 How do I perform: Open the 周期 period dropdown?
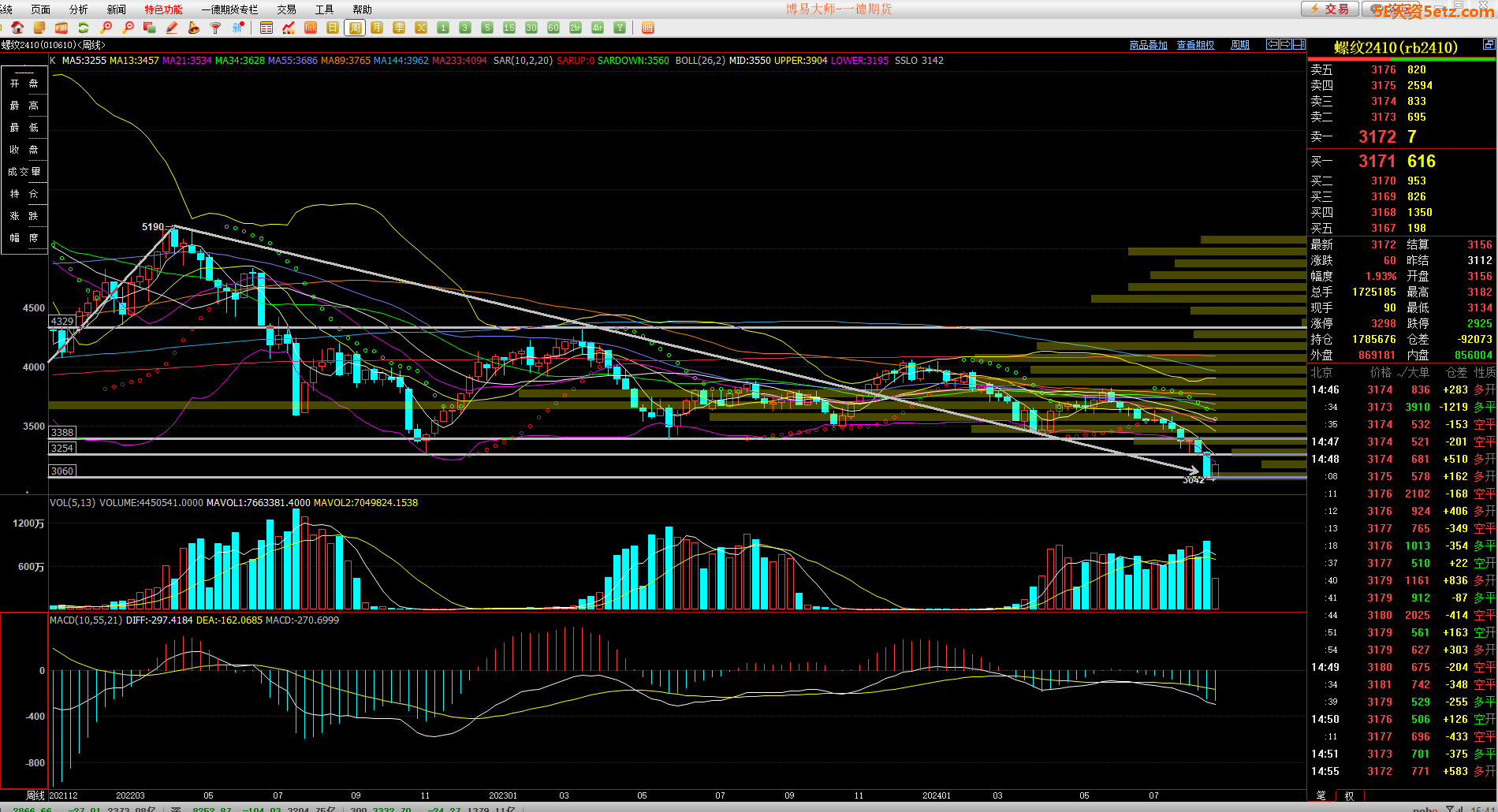[1240, 45]
